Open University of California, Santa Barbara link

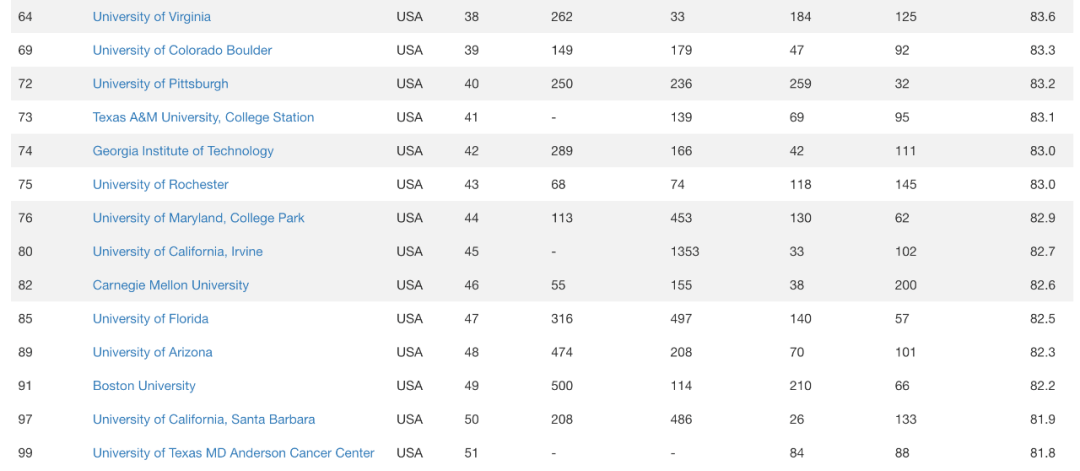click(204, 419)
